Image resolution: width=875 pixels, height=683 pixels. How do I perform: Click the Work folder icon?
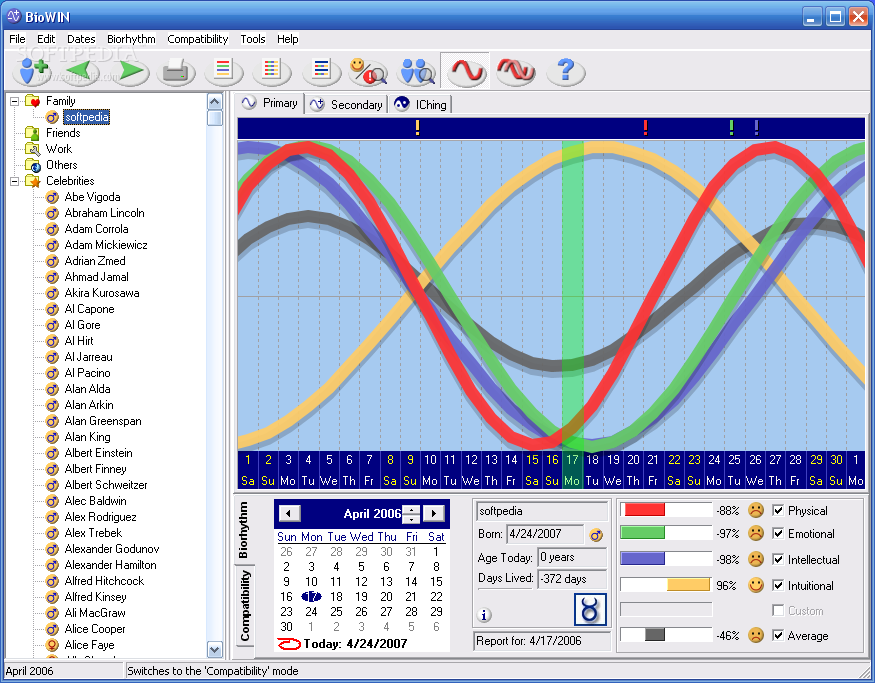click(32, 149)
